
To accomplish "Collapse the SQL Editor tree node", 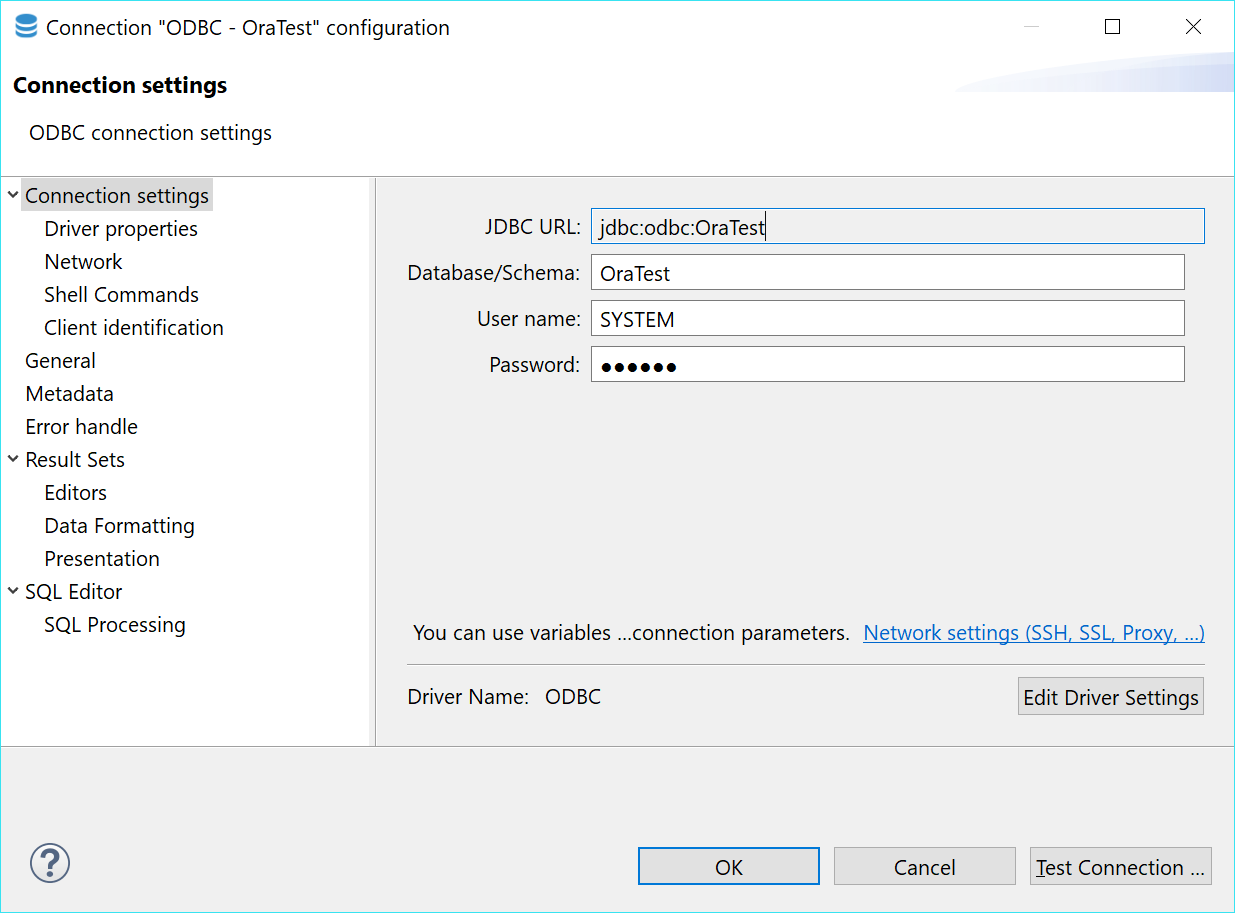I will pyautogui.click(x=13, y=591).
